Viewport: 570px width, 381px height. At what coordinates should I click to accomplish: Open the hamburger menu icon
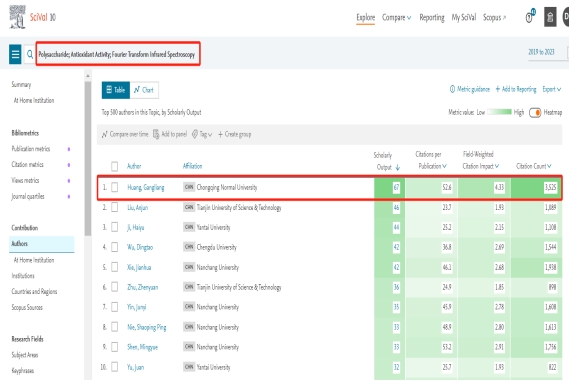pos(15,54)
